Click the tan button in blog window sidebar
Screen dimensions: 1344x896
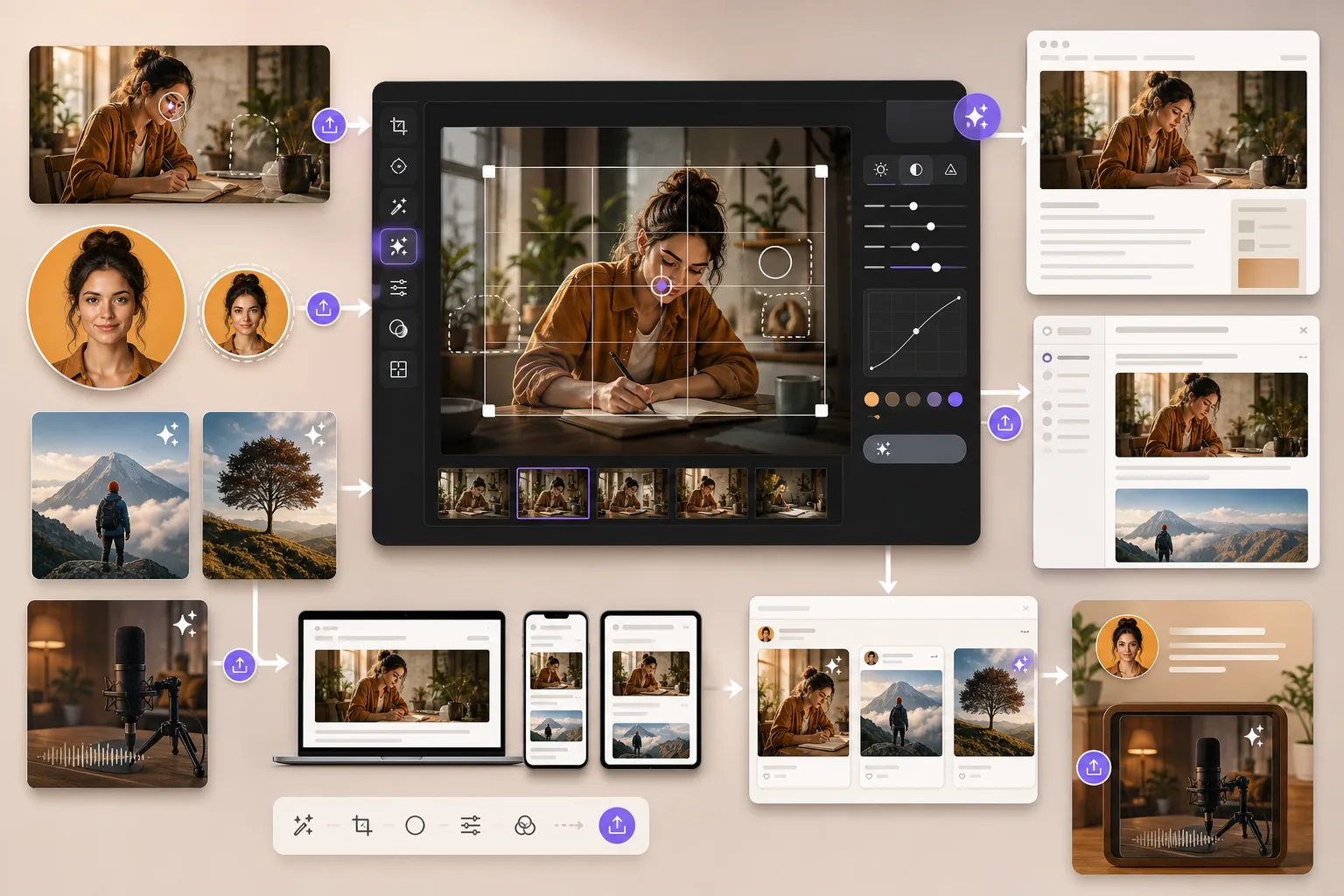(x=1269, y=273)
